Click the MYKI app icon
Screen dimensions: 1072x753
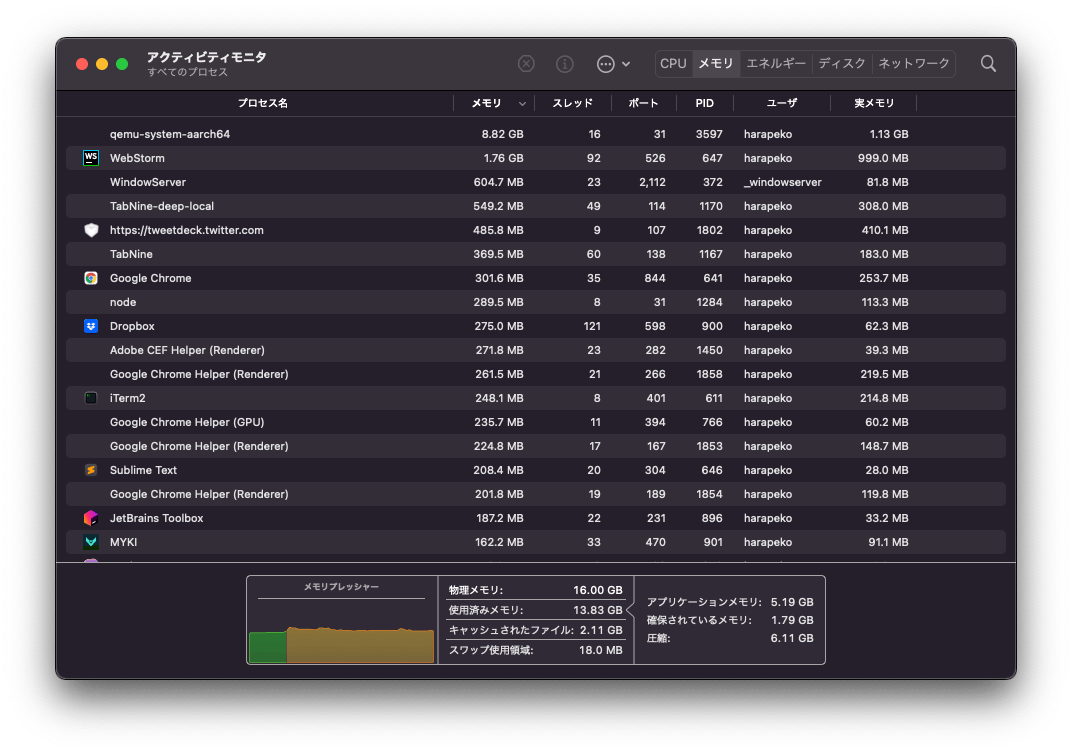coord(91,542)
